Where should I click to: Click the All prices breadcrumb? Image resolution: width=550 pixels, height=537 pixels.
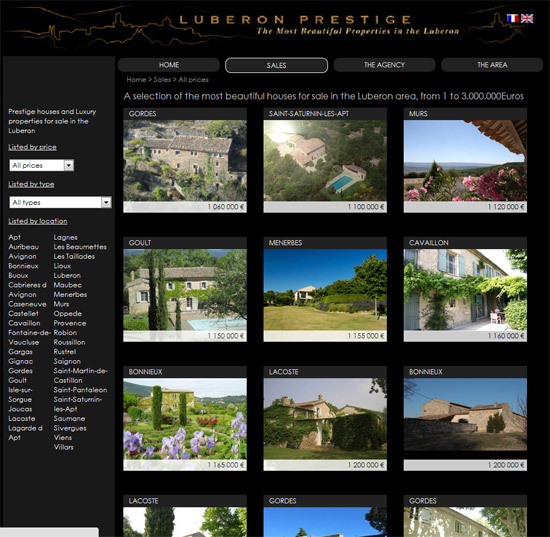(193, 80)
